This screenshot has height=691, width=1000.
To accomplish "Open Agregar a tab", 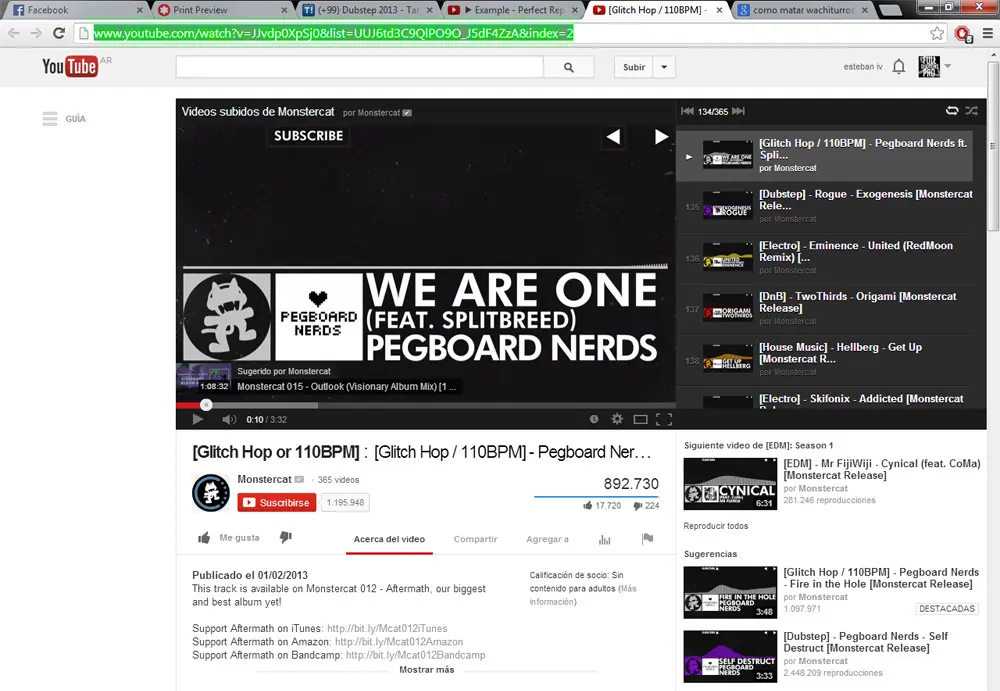I will click(547, 539).
